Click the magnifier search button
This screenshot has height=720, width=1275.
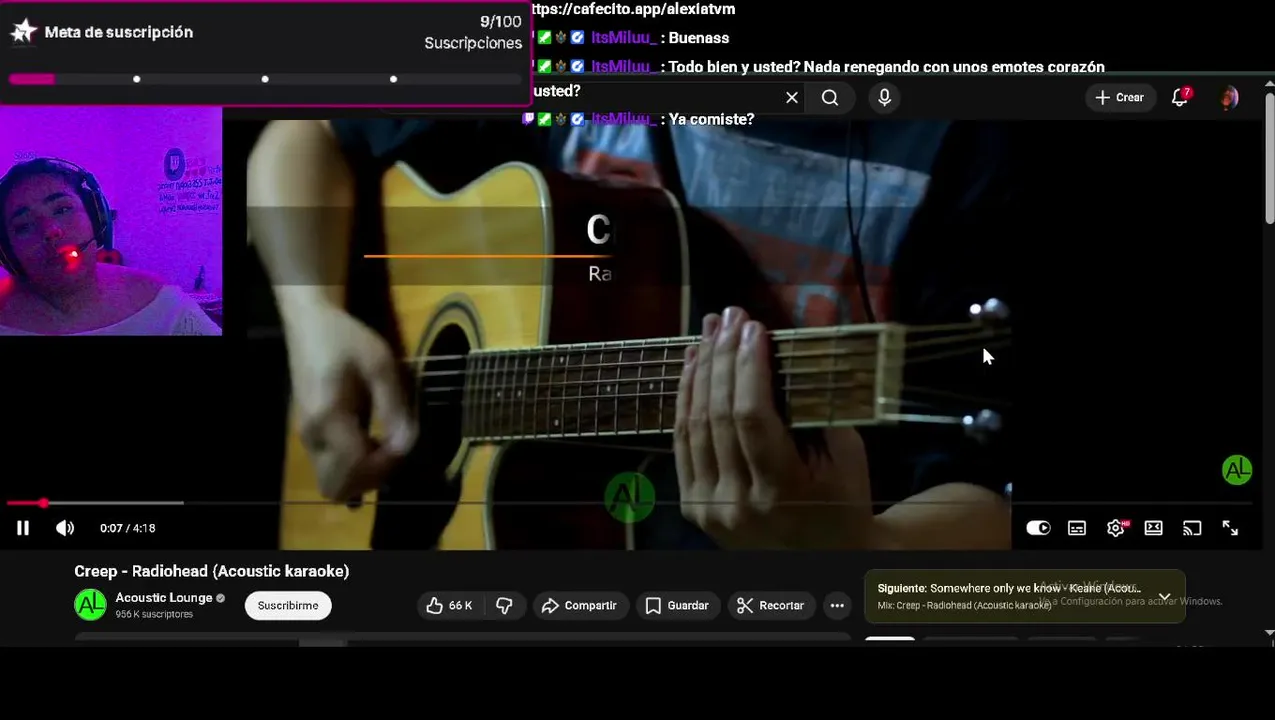(x=830, y=97)
